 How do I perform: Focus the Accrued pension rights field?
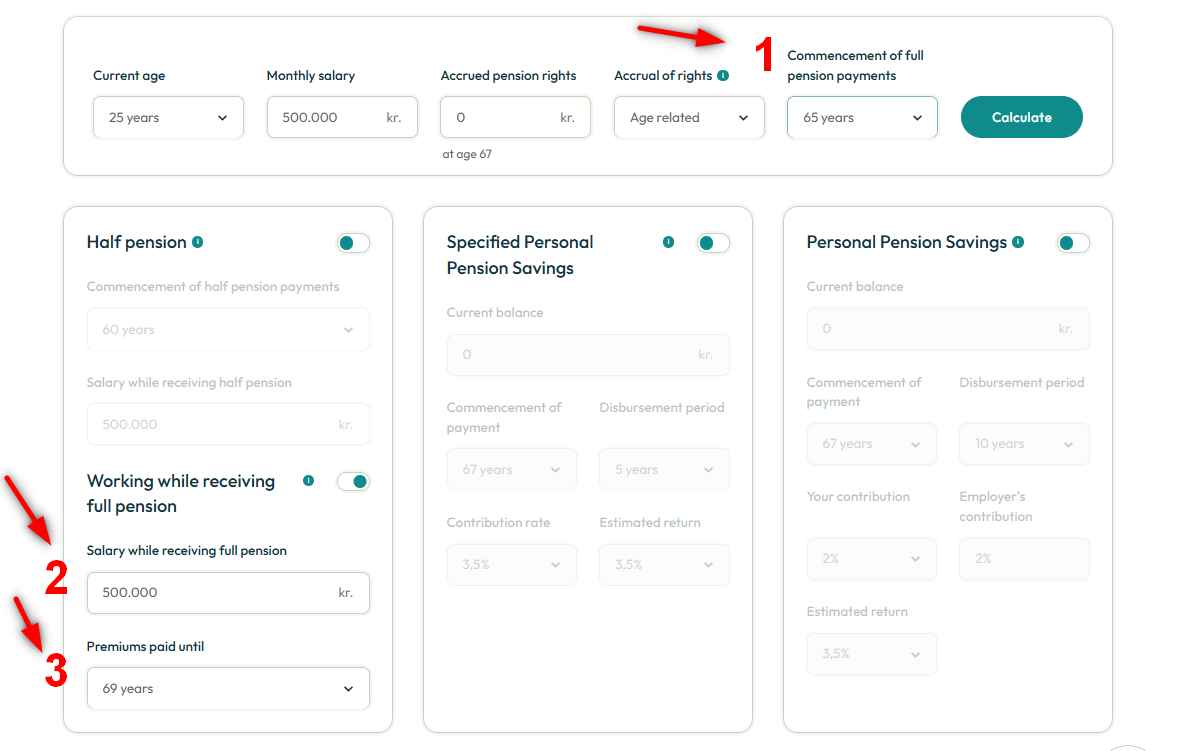[x=516, y=117]
